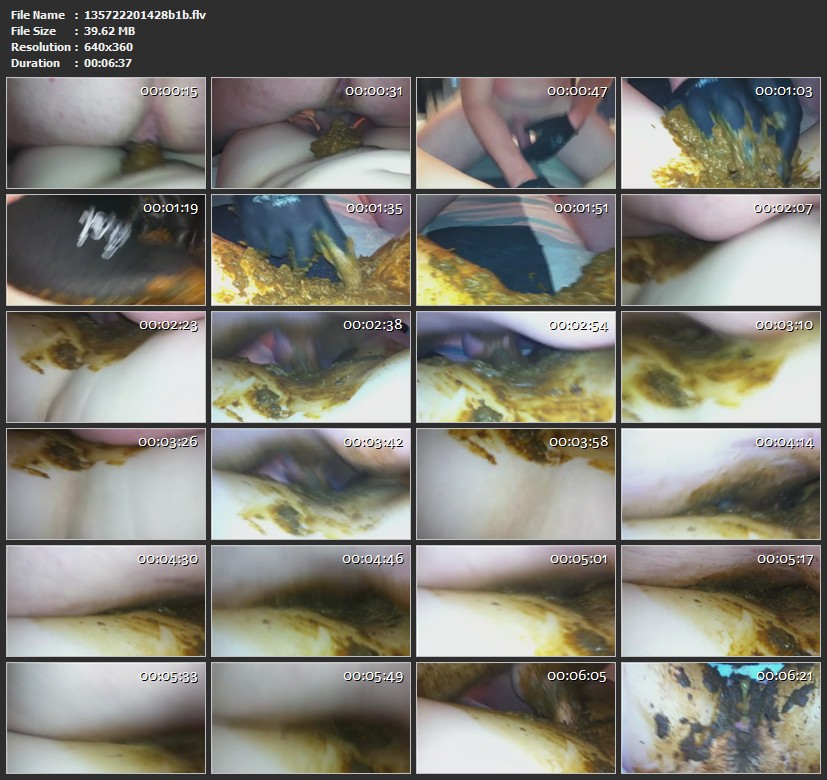
Task: Open the frame labeled 00:04:46
Action: coord(310,601)
